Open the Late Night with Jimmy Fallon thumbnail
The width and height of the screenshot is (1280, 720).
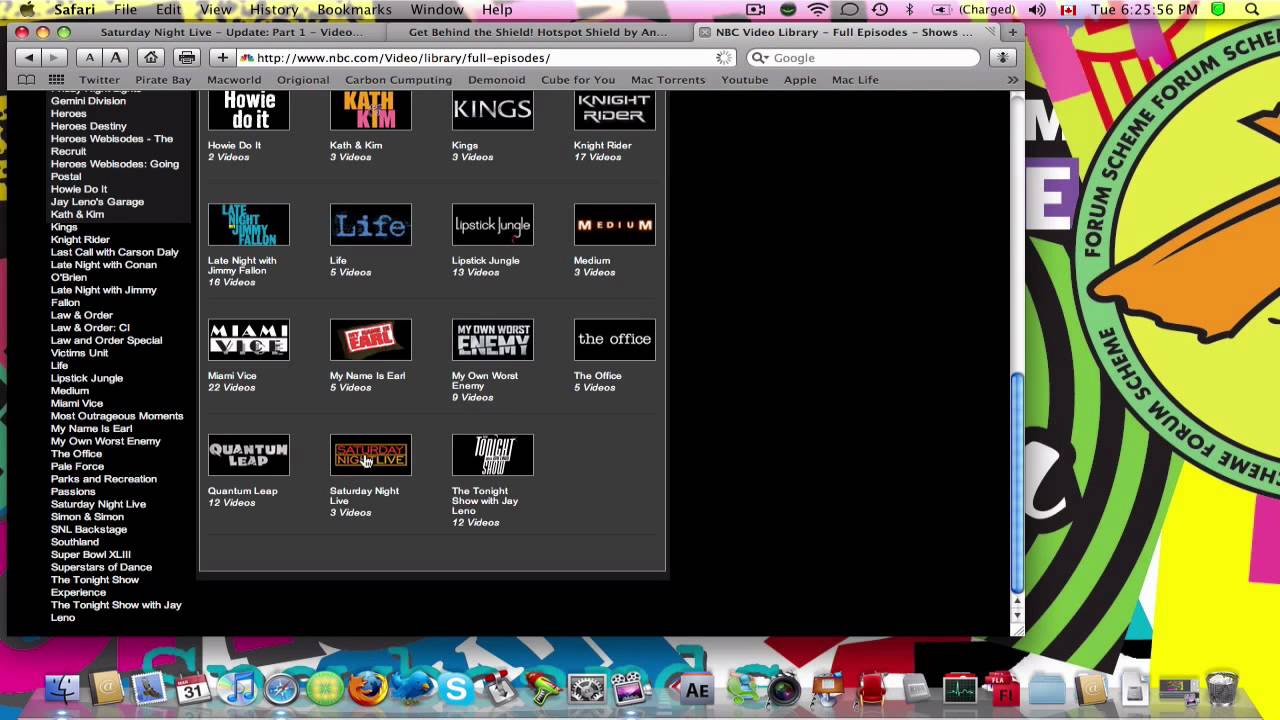(249, 225)
